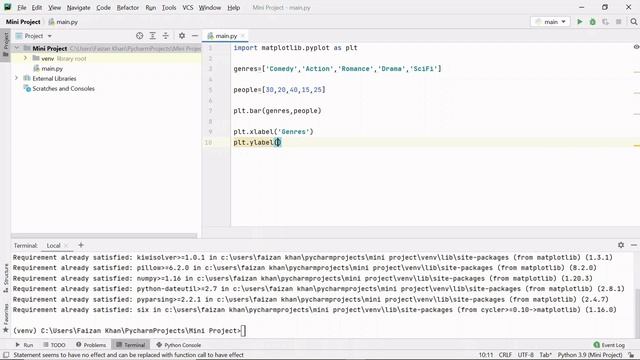The height and width of the screenshot is (360, 640).
Task: Open Python 3.9 interpreter selector
Action: tap(590, 355)
